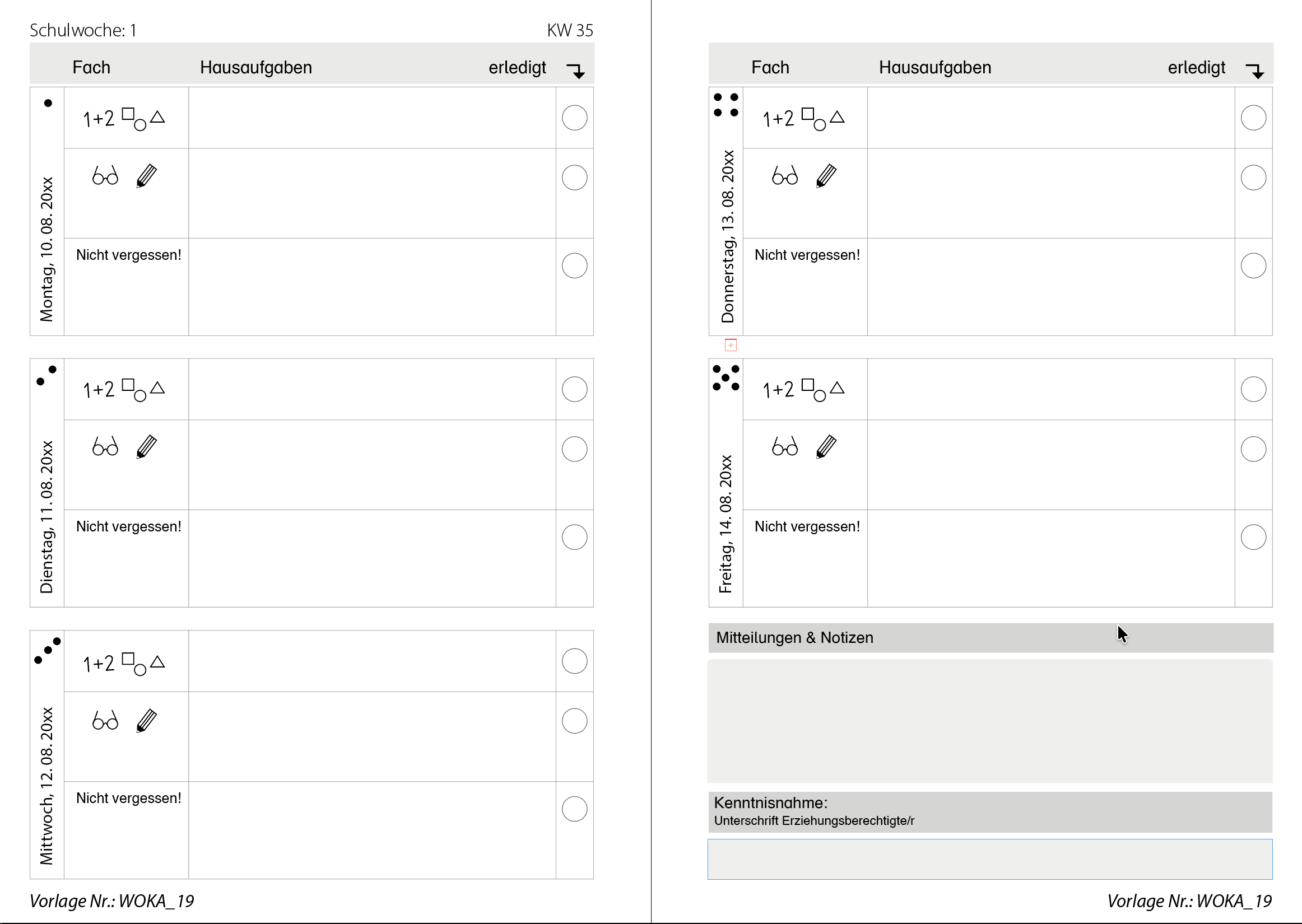Click the signature field below Kenntnisnahme
Viewport: 1302px width, 924px height.
[990, 858]
